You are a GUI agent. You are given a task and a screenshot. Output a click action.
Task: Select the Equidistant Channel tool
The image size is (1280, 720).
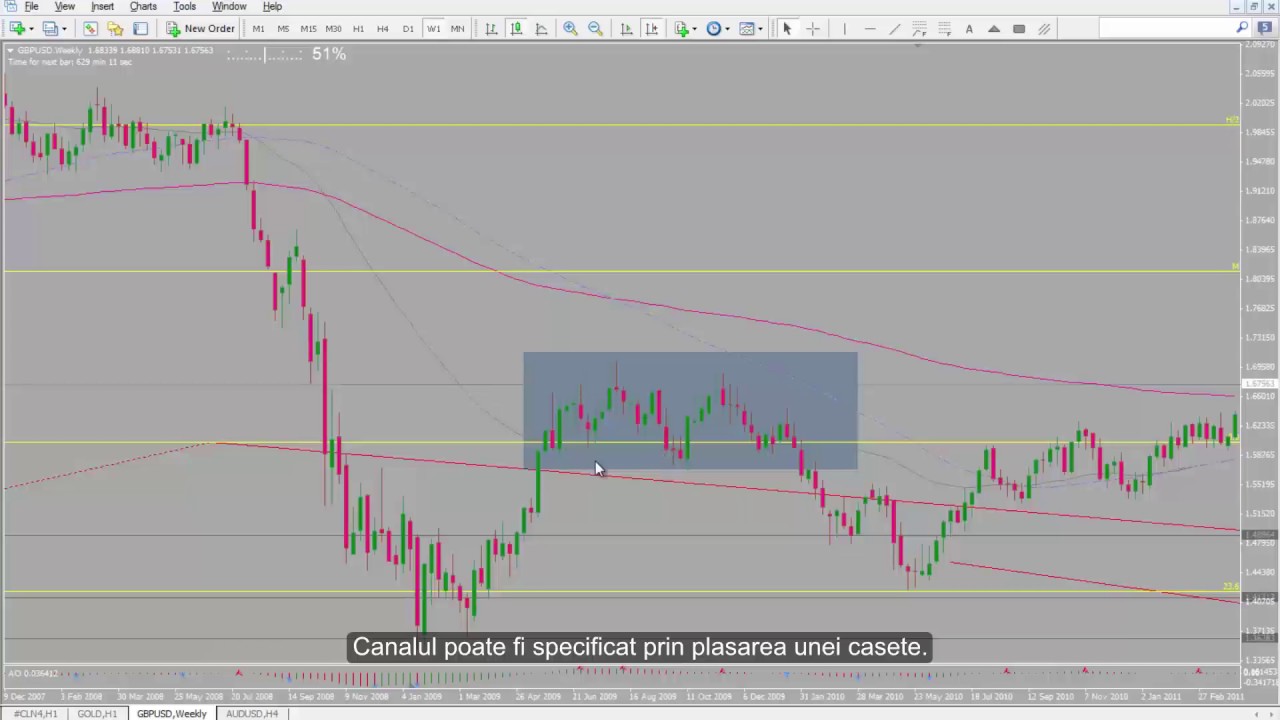[1044, 29]
